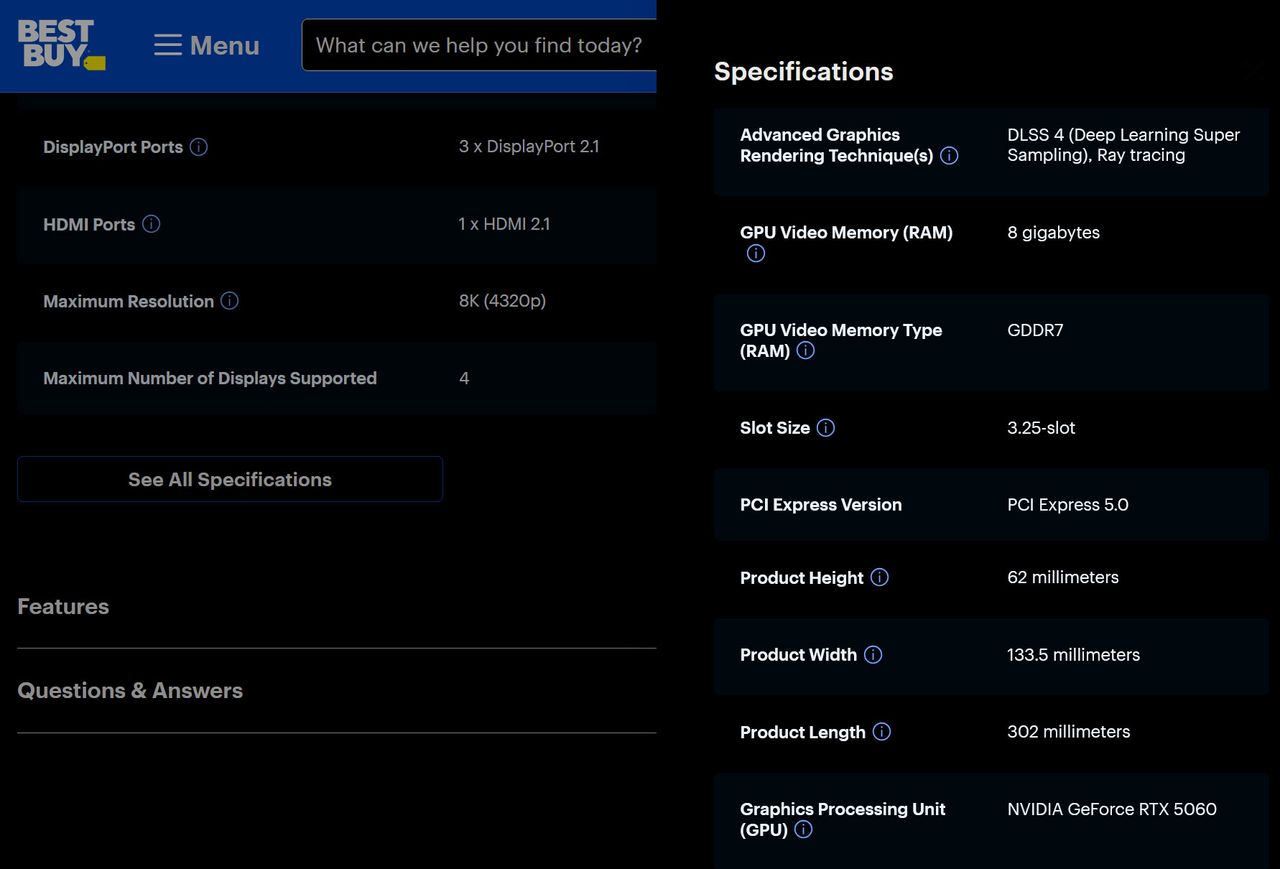1280x869 pixels.
Task: Focus the 'What can we help you find today?' search box
Action: (x=479, y=45)
